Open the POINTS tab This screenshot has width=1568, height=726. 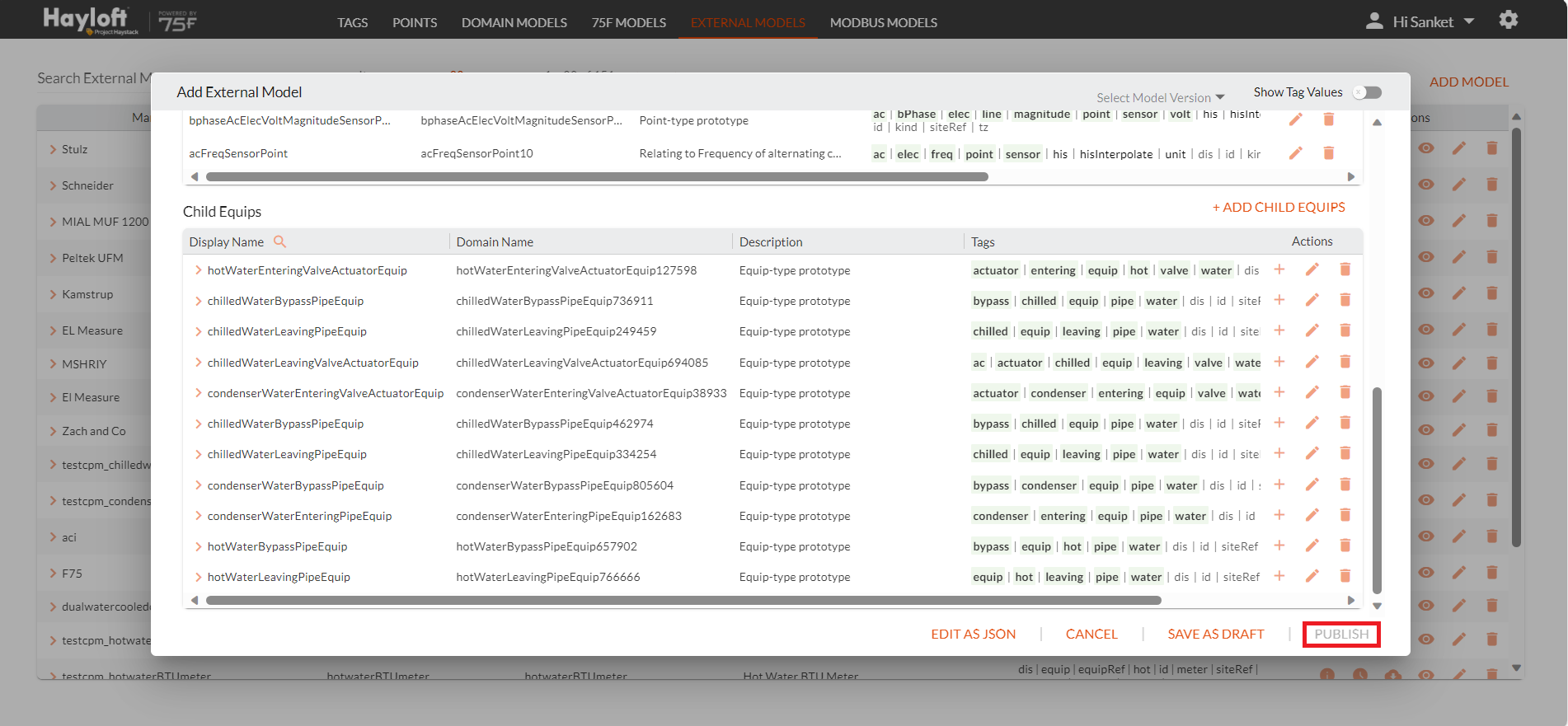(415, 22)
